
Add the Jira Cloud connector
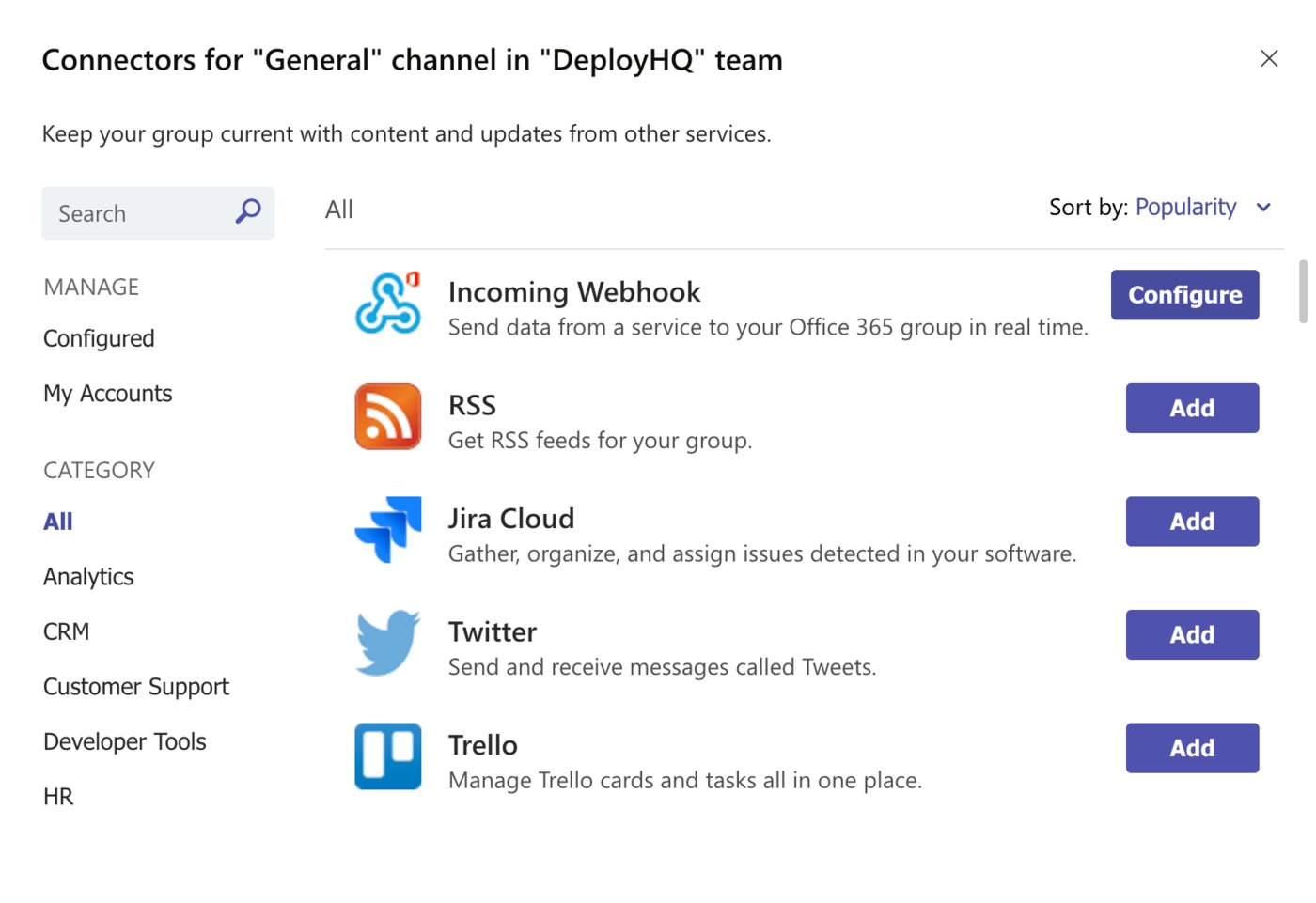coord(1192,522)
